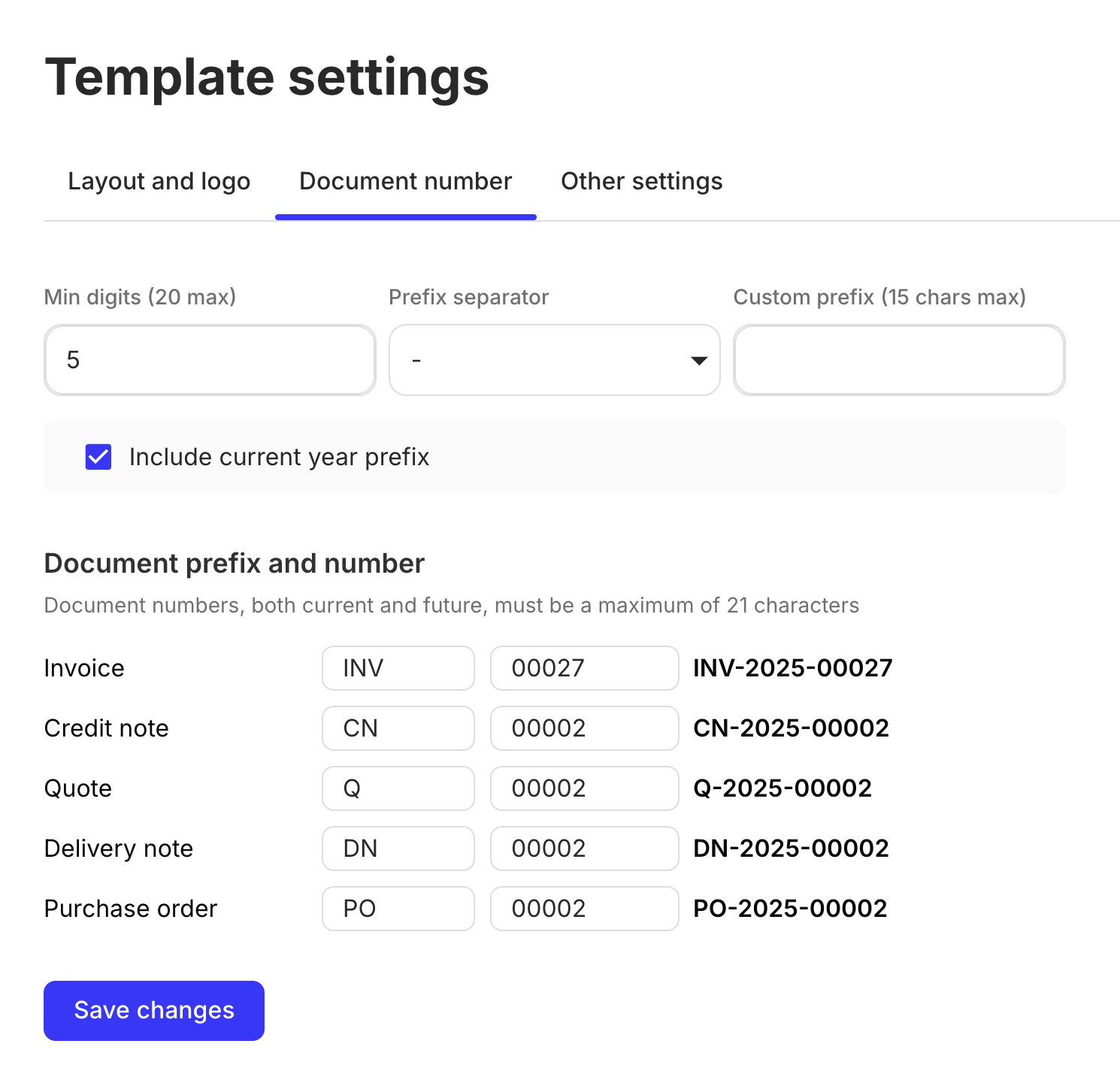Image resolution: width=1120 pixels, height=1083 pixels.
Task: Switch to the Other settings tab
Action: pos(641,180)
